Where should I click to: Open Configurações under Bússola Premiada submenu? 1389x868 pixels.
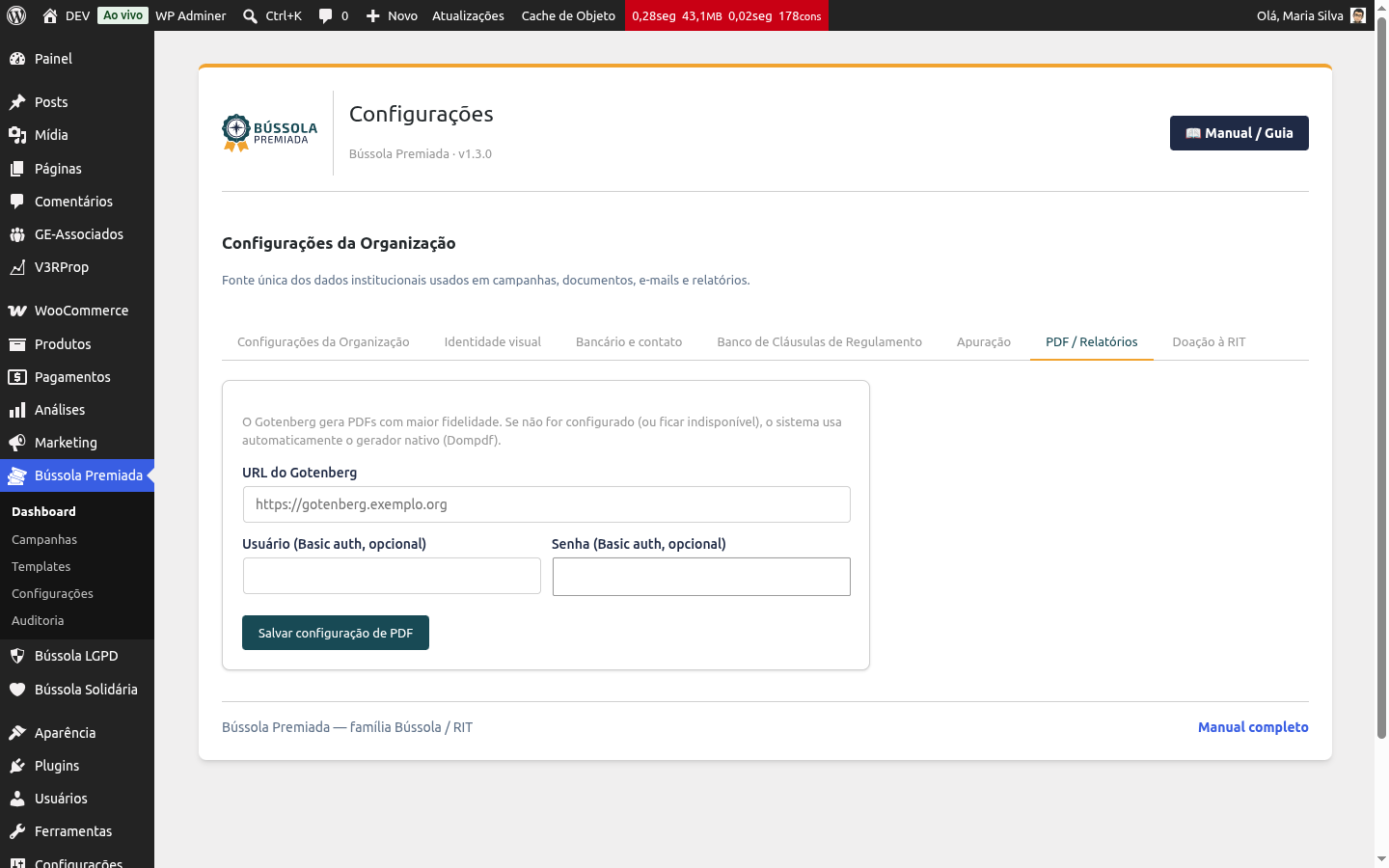(52, 594)
